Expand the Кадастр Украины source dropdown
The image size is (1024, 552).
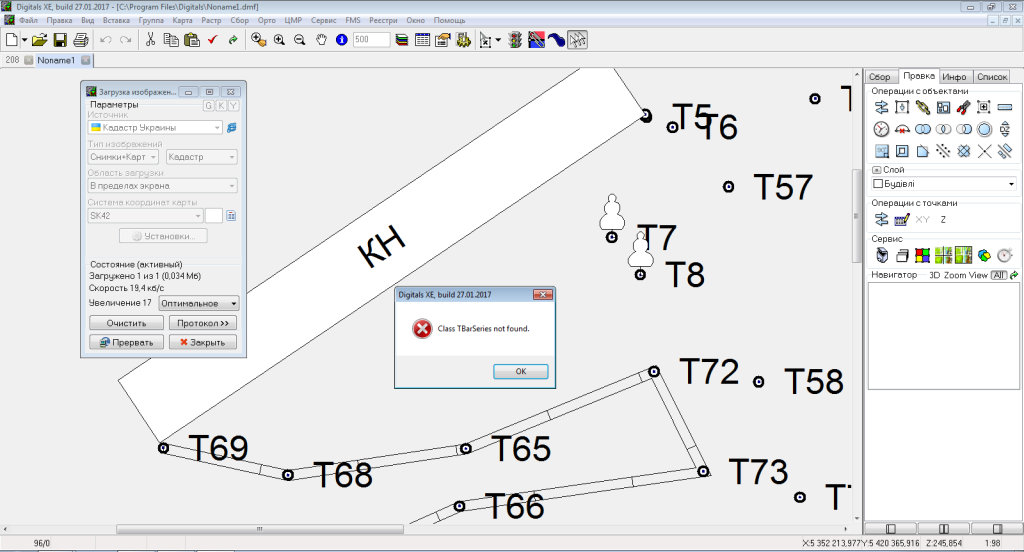pyautogui.click(x=216, y=128)
